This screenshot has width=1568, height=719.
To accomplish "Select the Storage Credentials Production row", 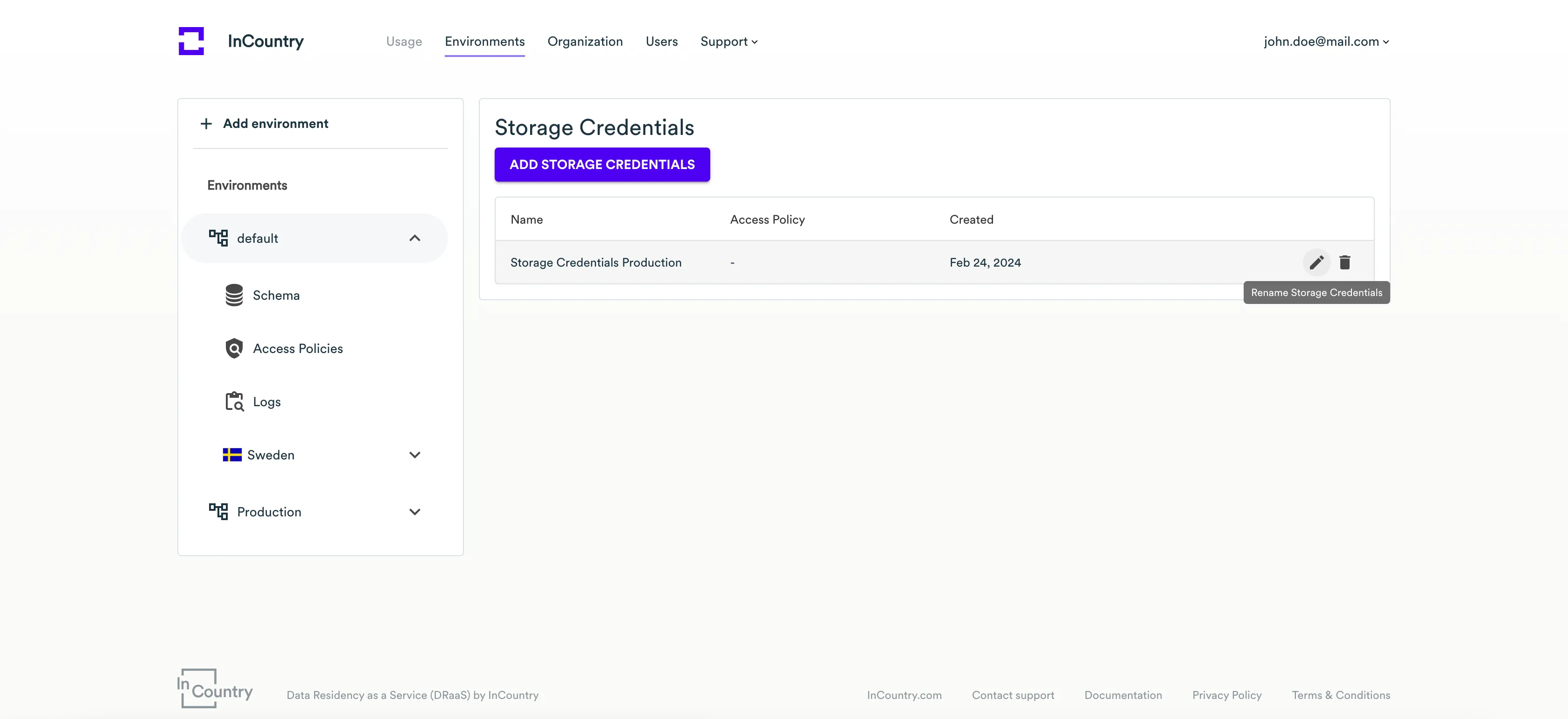I will (595, 262).
